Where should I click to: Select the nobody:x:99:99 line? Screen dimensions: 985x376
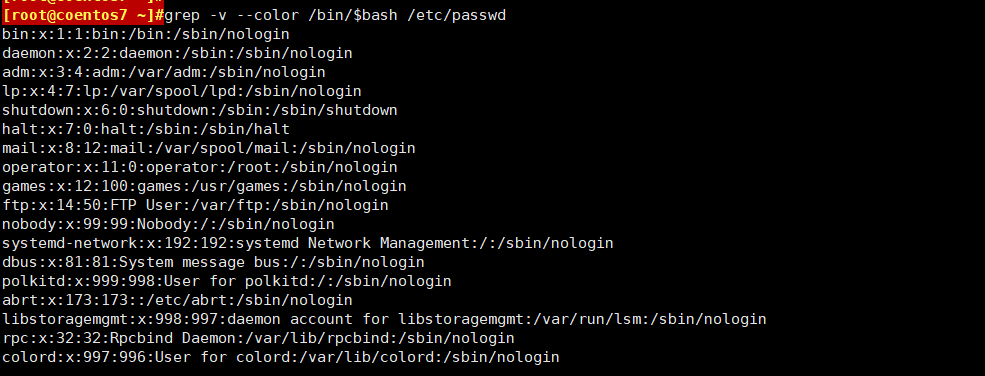pos(168,224)
